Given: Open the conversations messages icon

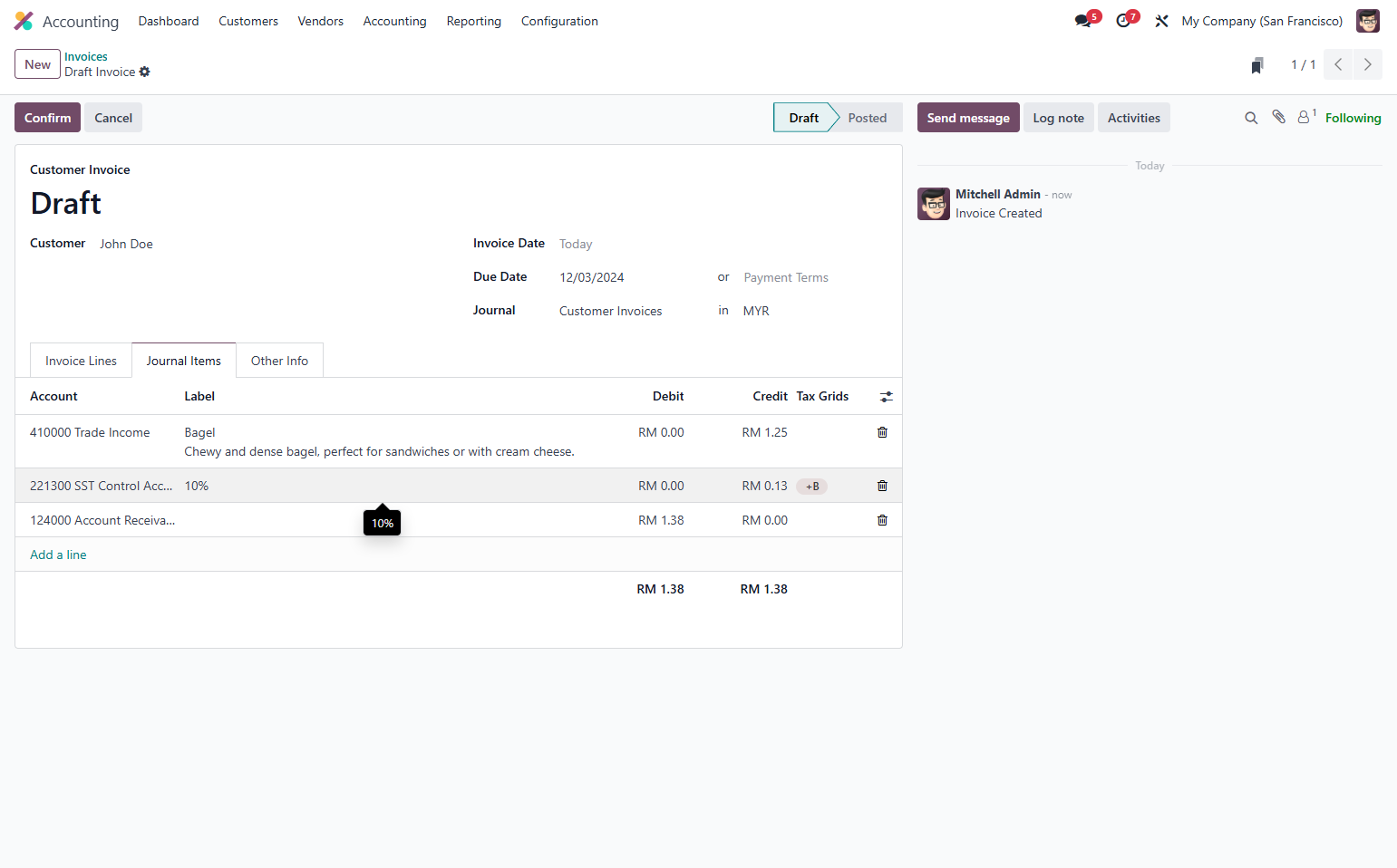Looking at the screenshot, I should pyautogui.click(x=1083, y=21).
